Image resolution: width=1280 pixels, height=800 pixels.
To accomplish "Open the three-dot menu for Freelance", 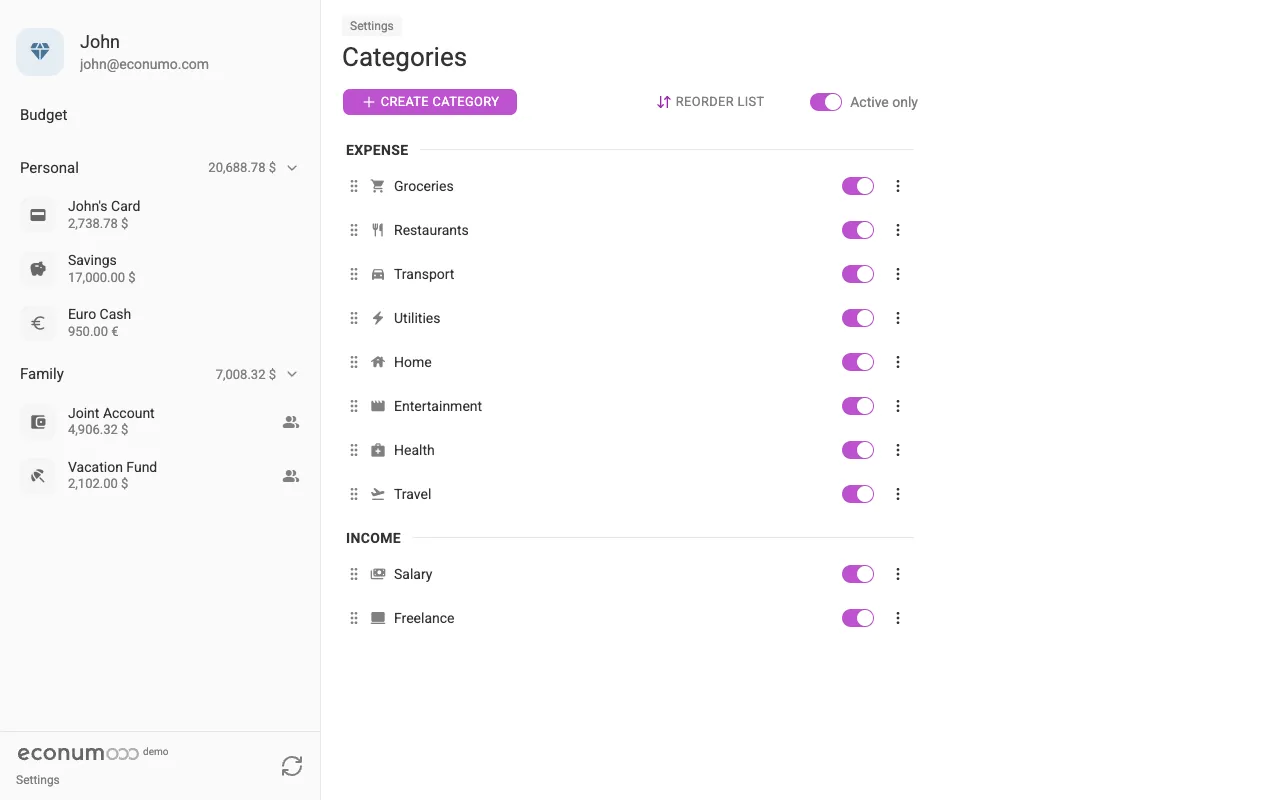I will click(898, 618).
